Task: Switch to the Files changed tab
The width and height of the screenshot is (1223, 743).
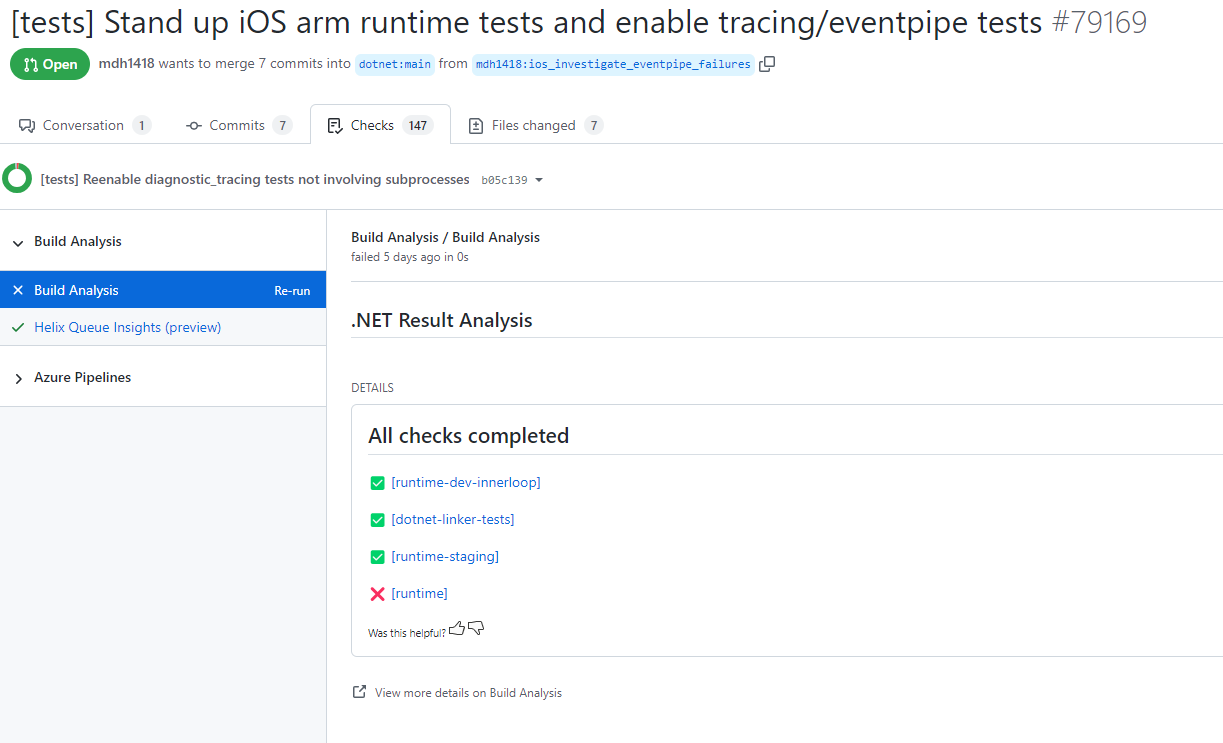Action: tap(535, 124)
